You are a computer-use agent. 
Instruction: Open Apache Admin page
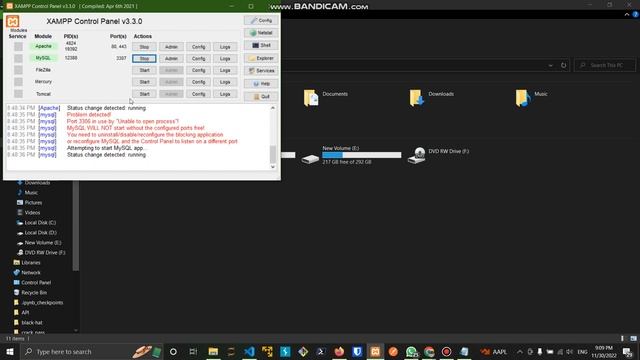pyautogui.click(x=171, y=47)
